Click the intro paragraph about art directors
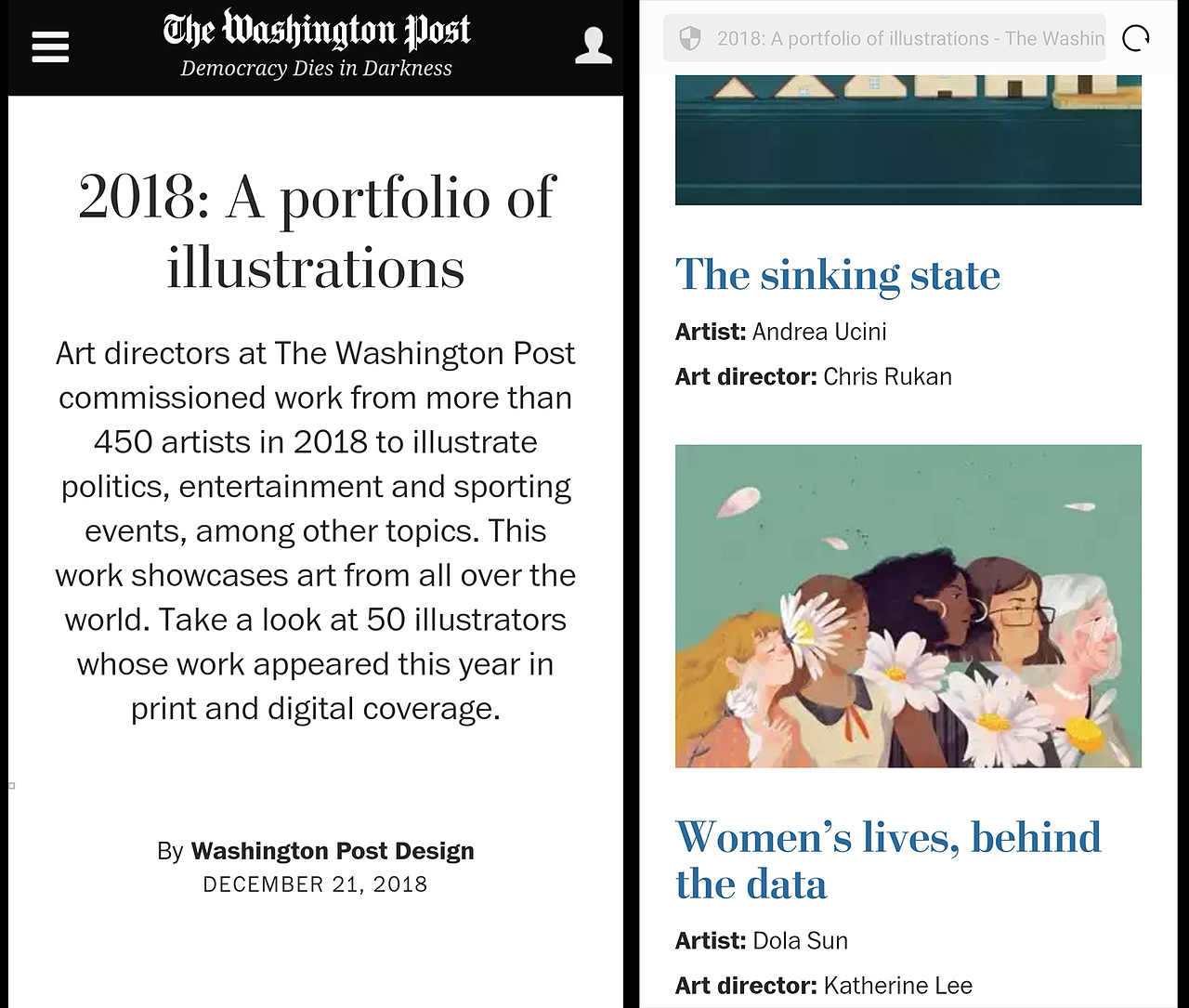The image size is (1189, 1008). tap(316, 530)
